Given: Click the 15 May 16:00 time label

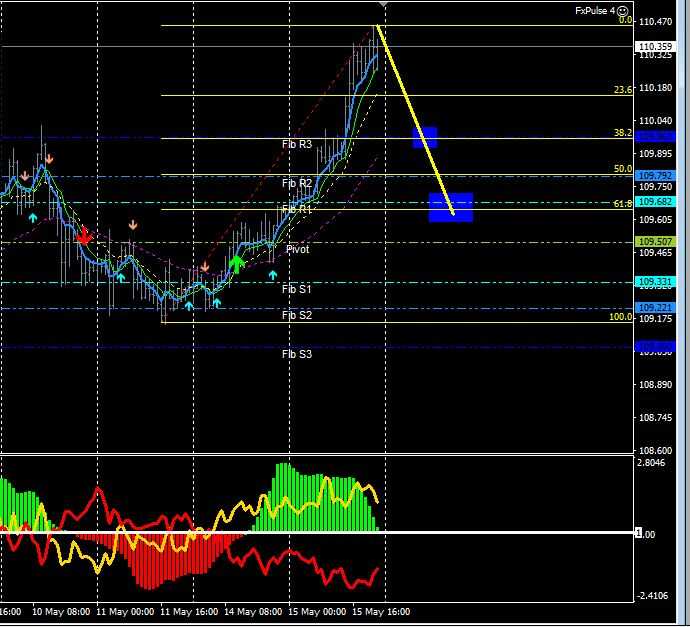Looking at the screenshot, I should pos(381,612).
